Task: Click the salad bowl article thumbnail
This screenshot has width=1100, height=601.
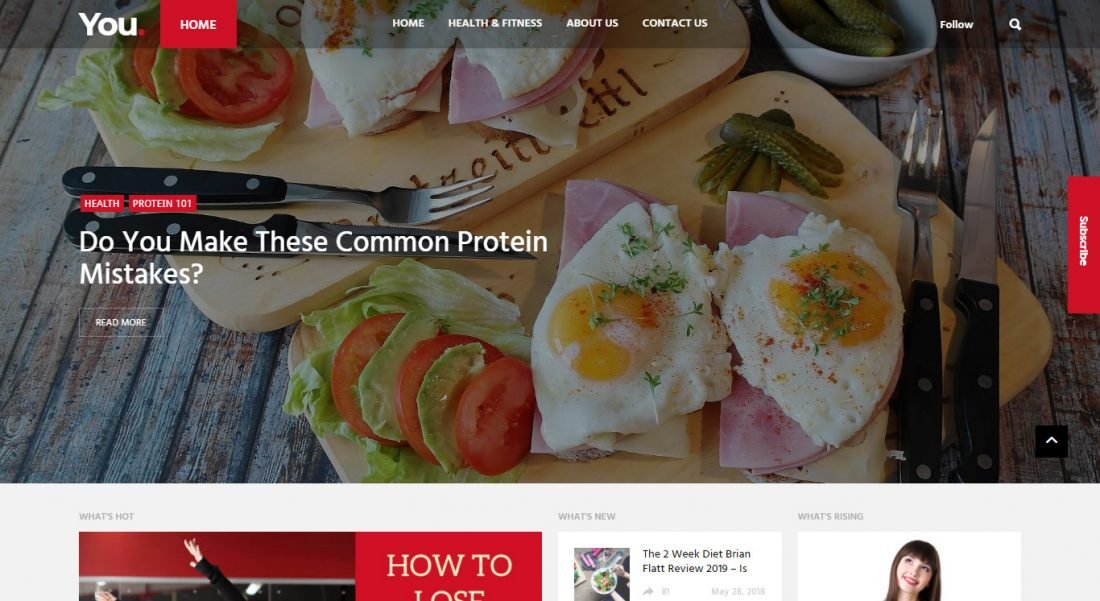Action: point(601,574)
